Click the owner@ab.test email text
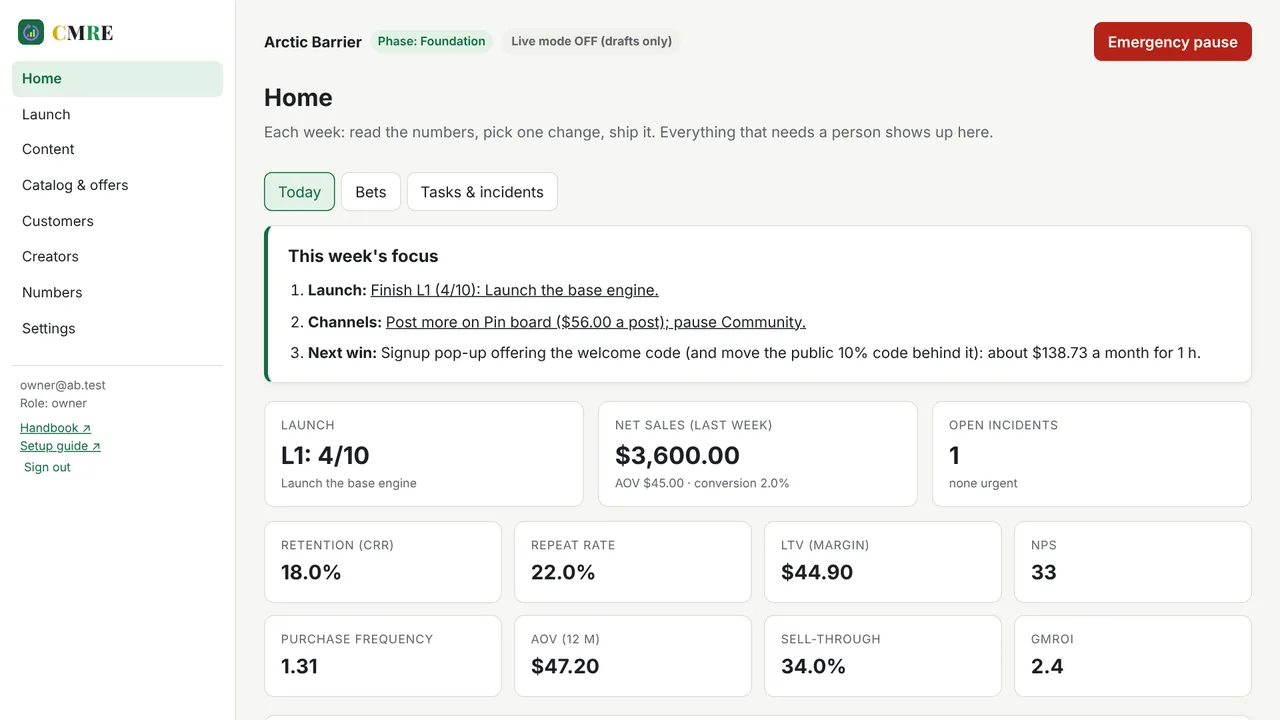The height and width of the screenshot is (720, 1280). [x=63, y=385]
